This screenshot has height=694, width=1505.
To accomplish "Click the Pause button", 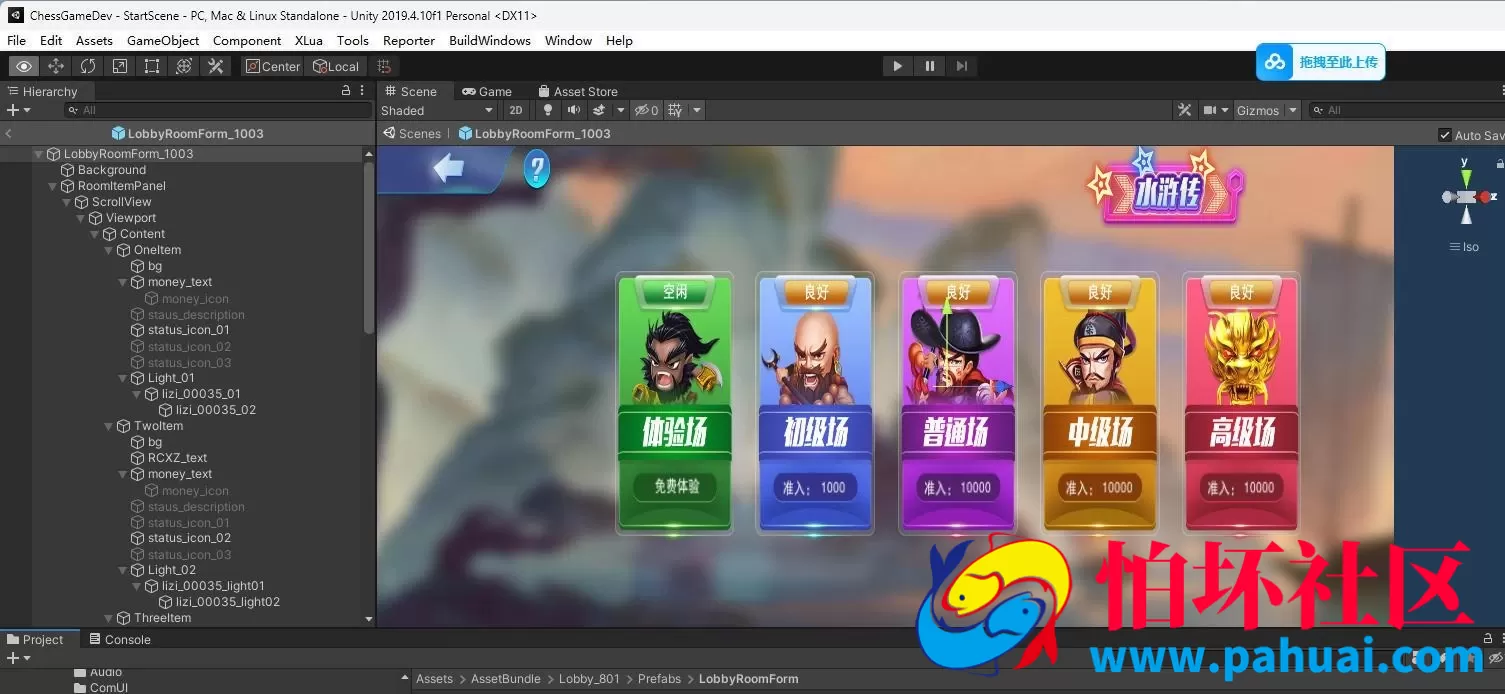I will tap(930, 66).
